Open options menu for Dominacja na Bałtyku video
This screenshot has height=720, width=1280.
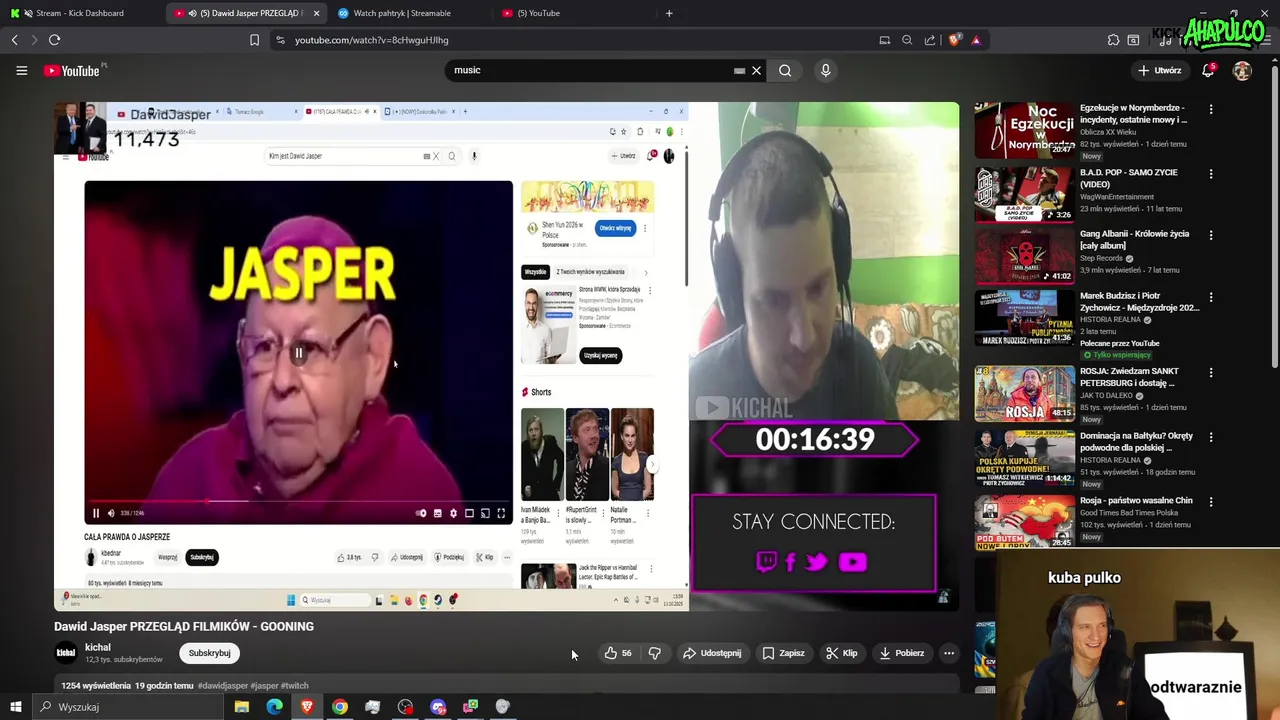1211,437
